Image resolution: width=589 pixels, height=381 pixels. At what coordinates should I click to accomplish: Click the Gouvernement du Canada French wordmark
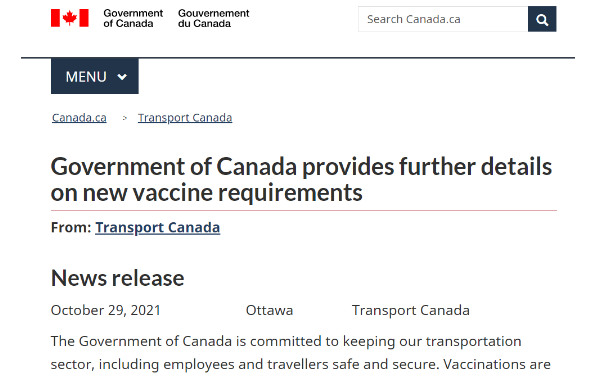(213, 18)
